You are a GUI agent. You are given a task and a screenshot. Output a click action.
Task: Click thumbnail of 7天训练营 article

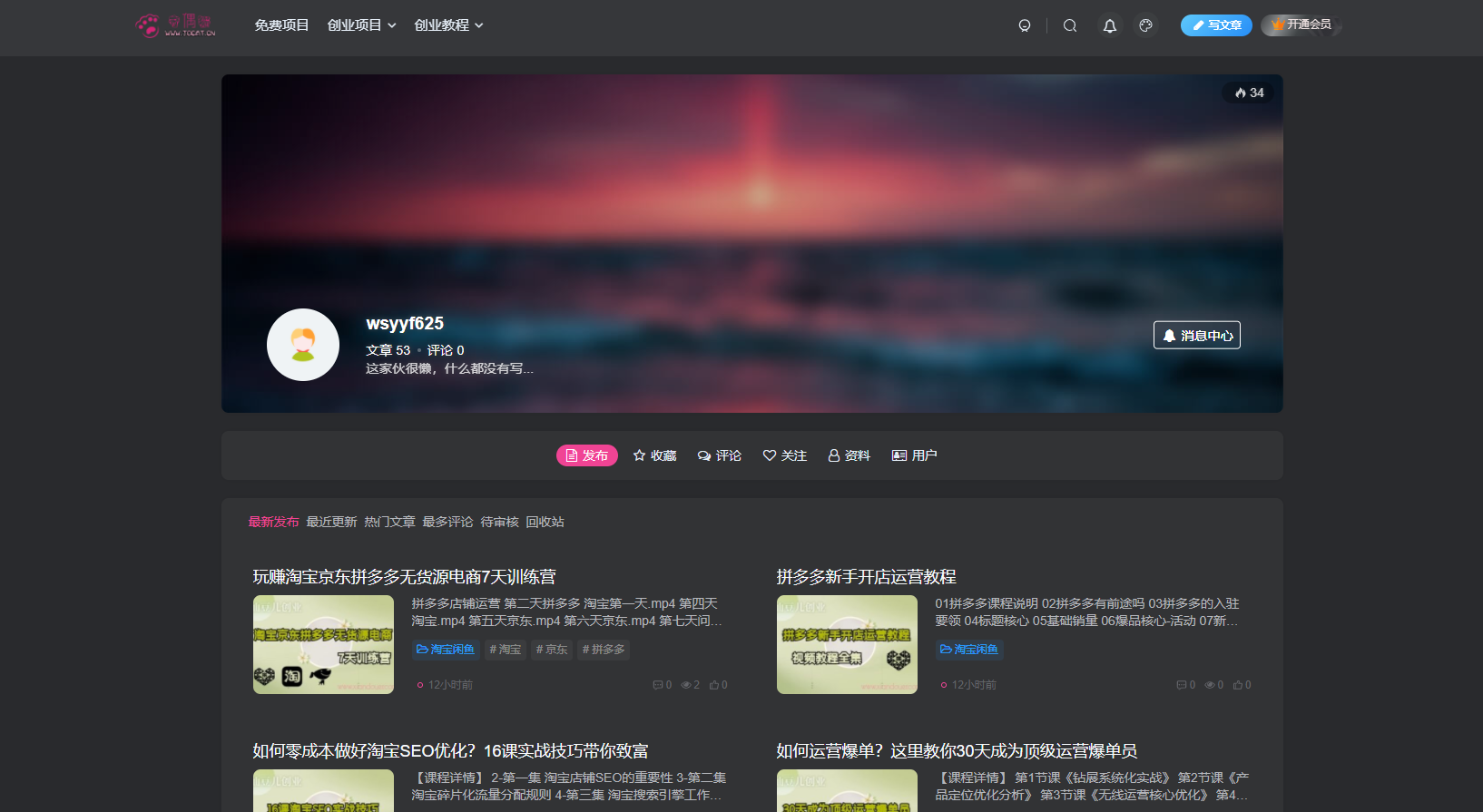coord(323,644)
